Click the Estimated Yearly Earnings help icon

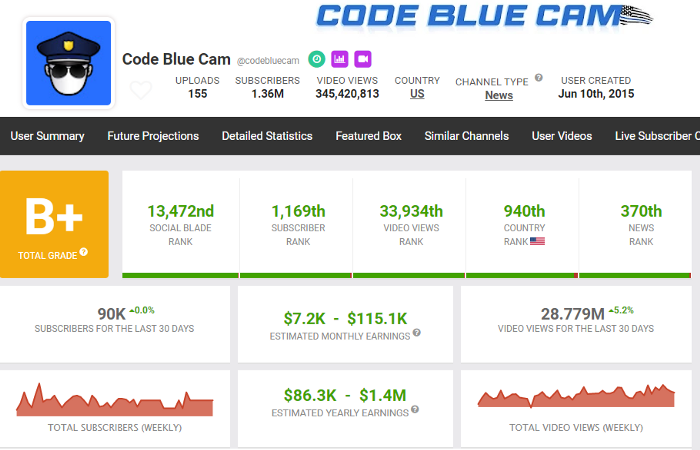414,409
